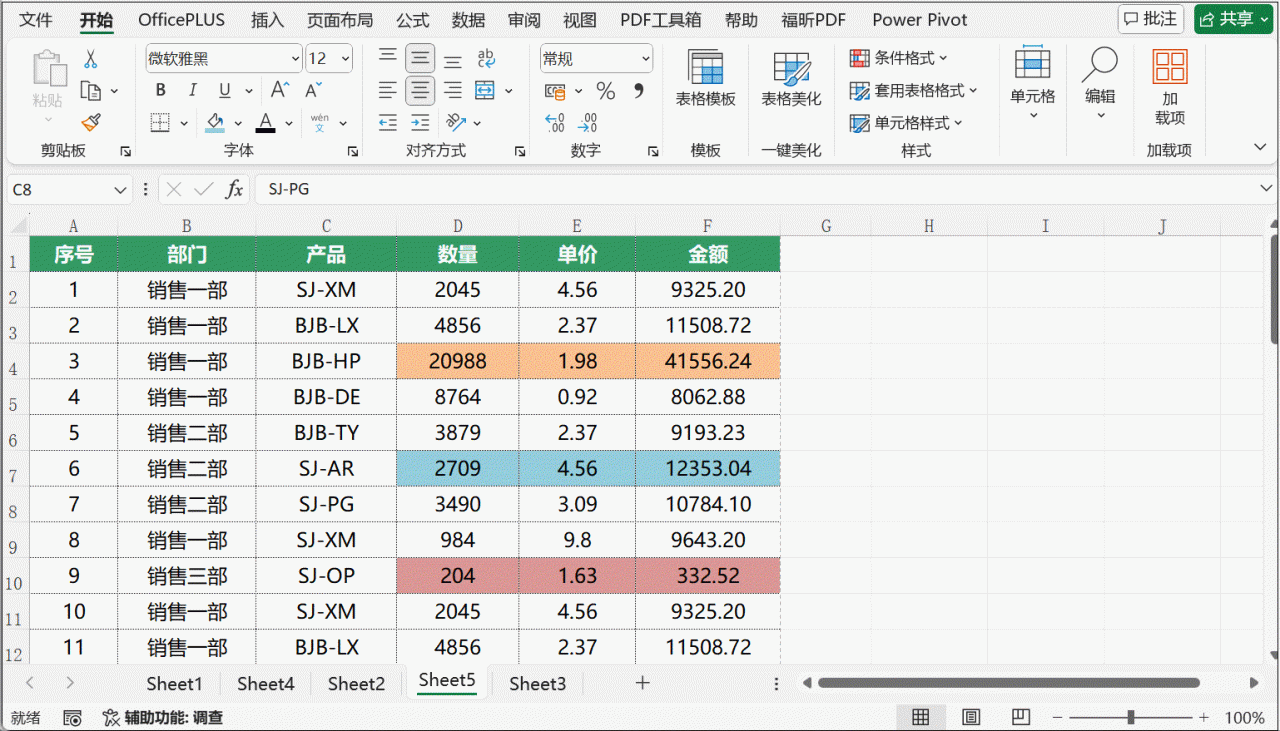Click the Copy icon in clipboard group
Screen dimensions: 1280x731
(x=91, y=91)
